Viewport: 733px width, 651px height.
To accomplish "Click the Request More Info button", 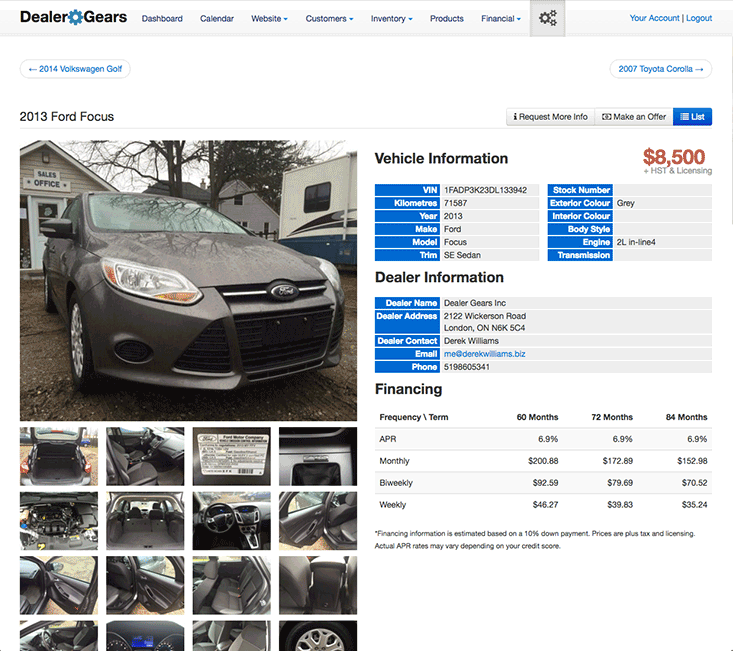I will (x=550, y=117).
